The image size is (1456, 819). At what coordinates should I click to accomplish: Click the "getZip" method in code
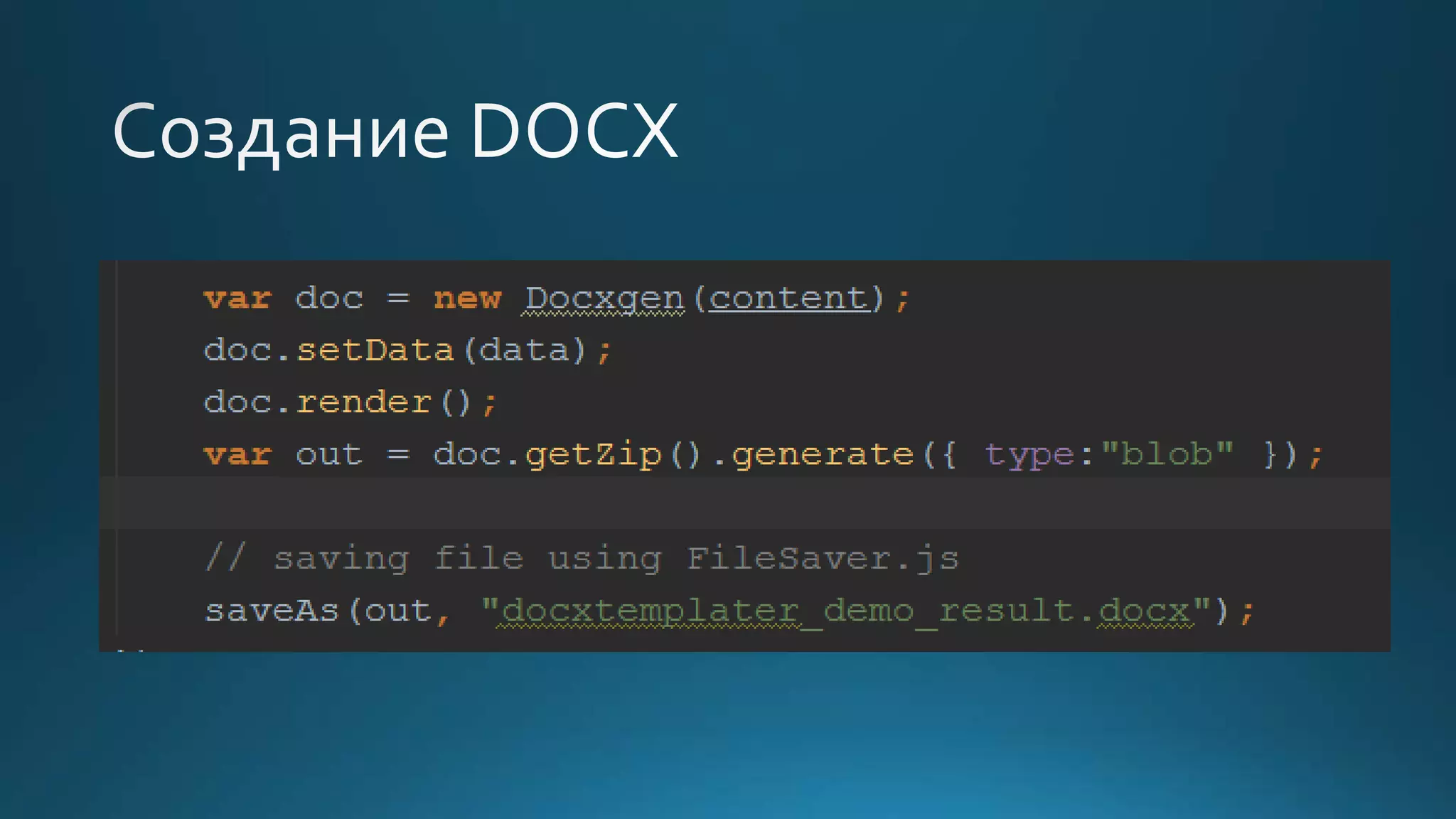click(x=594, y=455)
